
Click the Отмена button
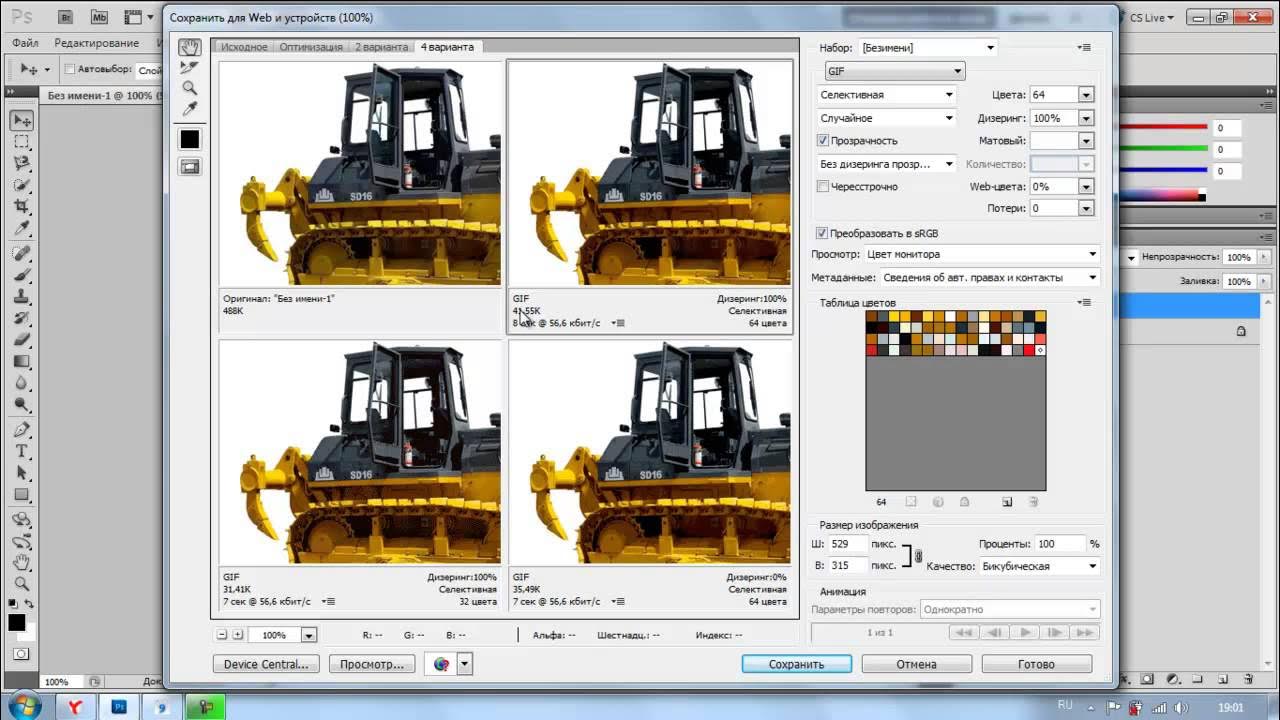pos(916,664)
